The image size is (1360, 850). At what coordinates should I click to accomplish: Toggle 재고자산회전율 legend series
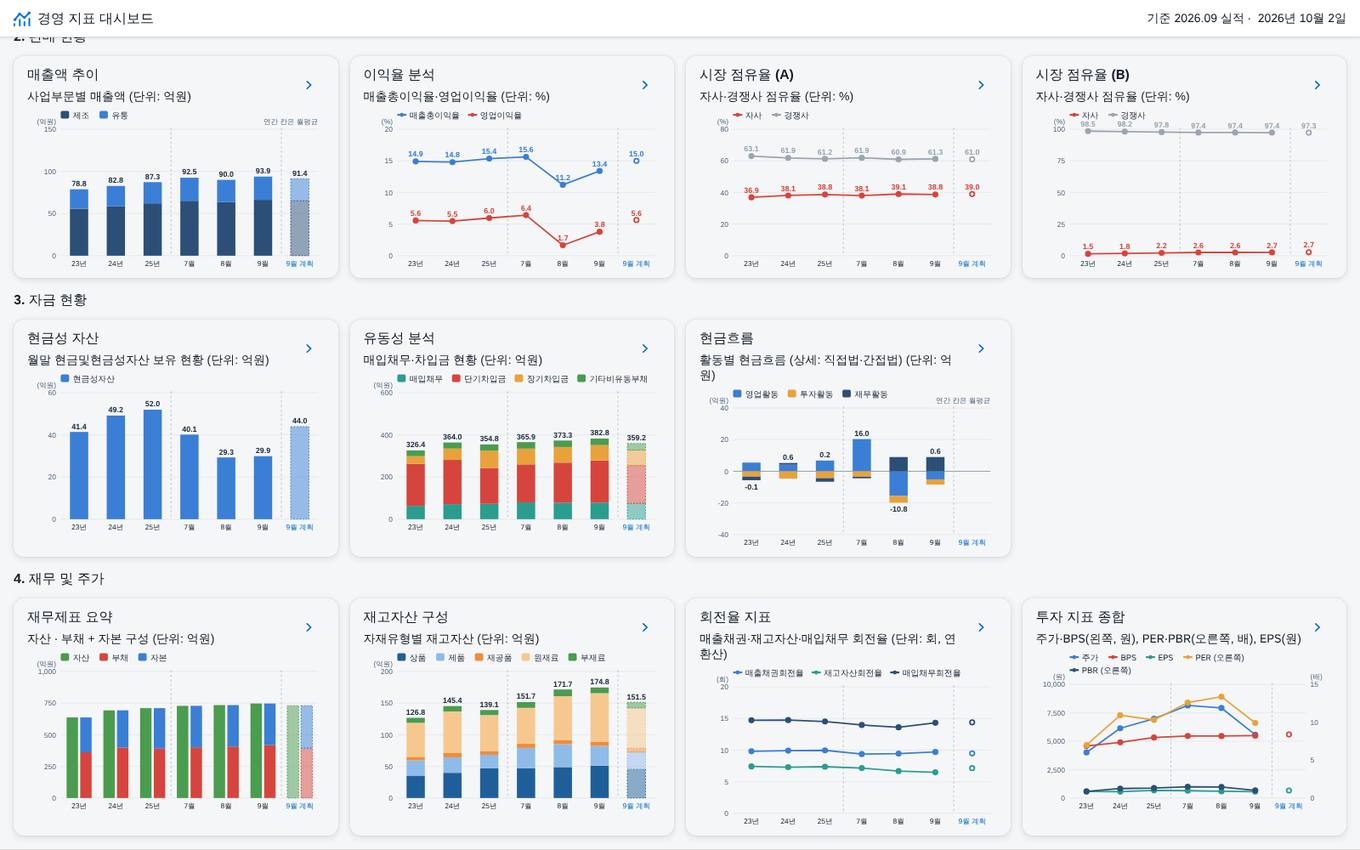pyautogui.click(x=846, y=673)
